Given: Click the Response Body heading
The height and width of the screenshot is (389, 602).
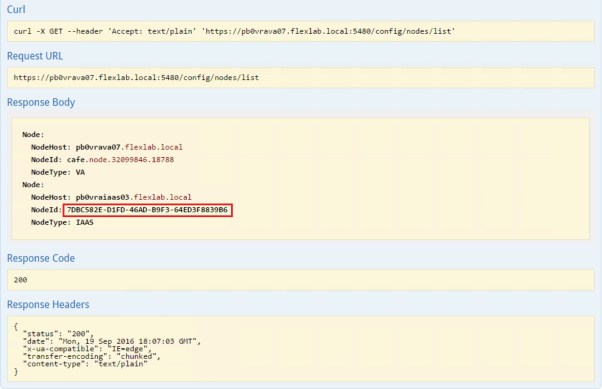Looking at the screenshot, I should [41, 102].
